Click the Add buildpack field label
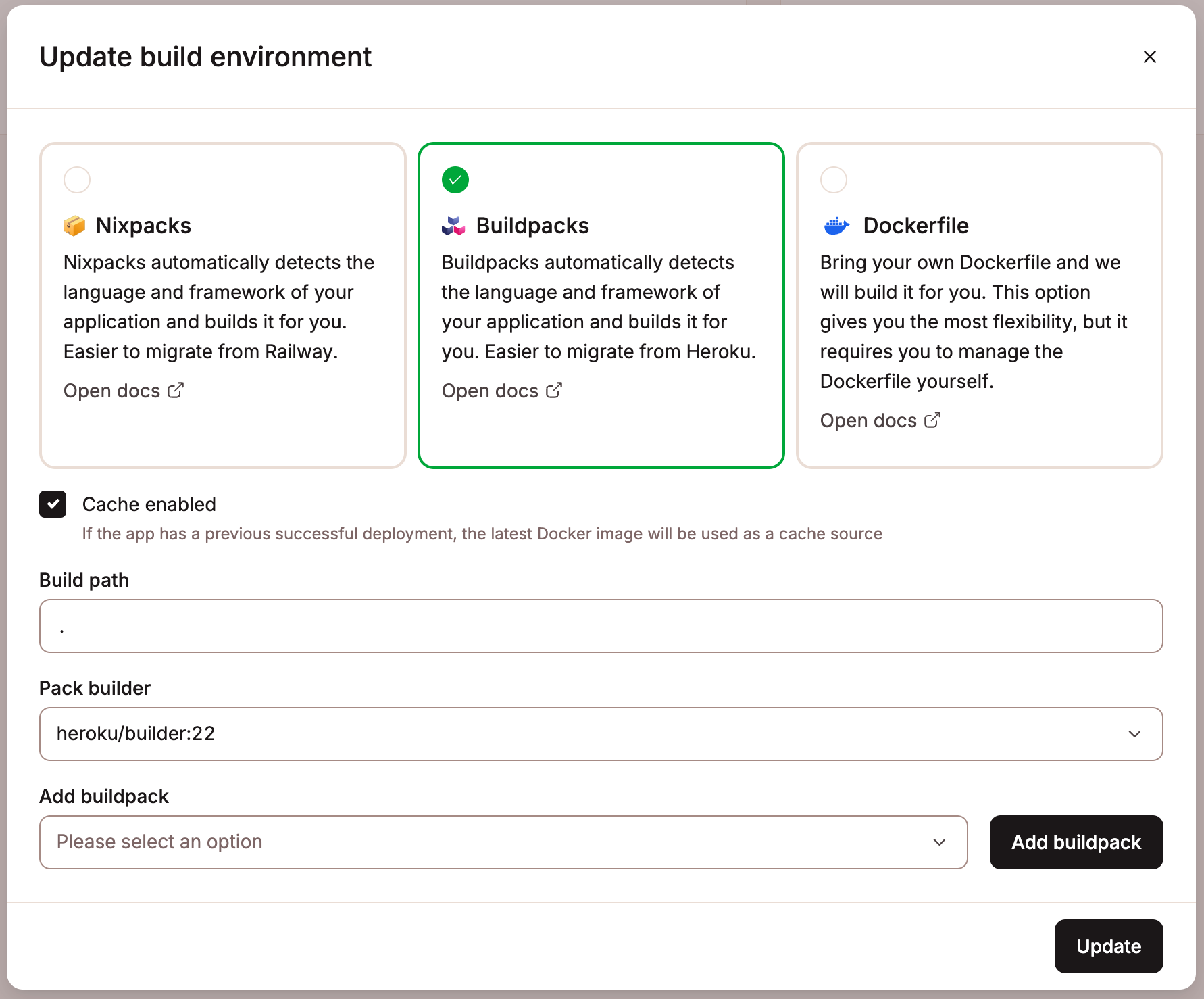This screenshot has height=999, width=1204. [x=104, y=796]
